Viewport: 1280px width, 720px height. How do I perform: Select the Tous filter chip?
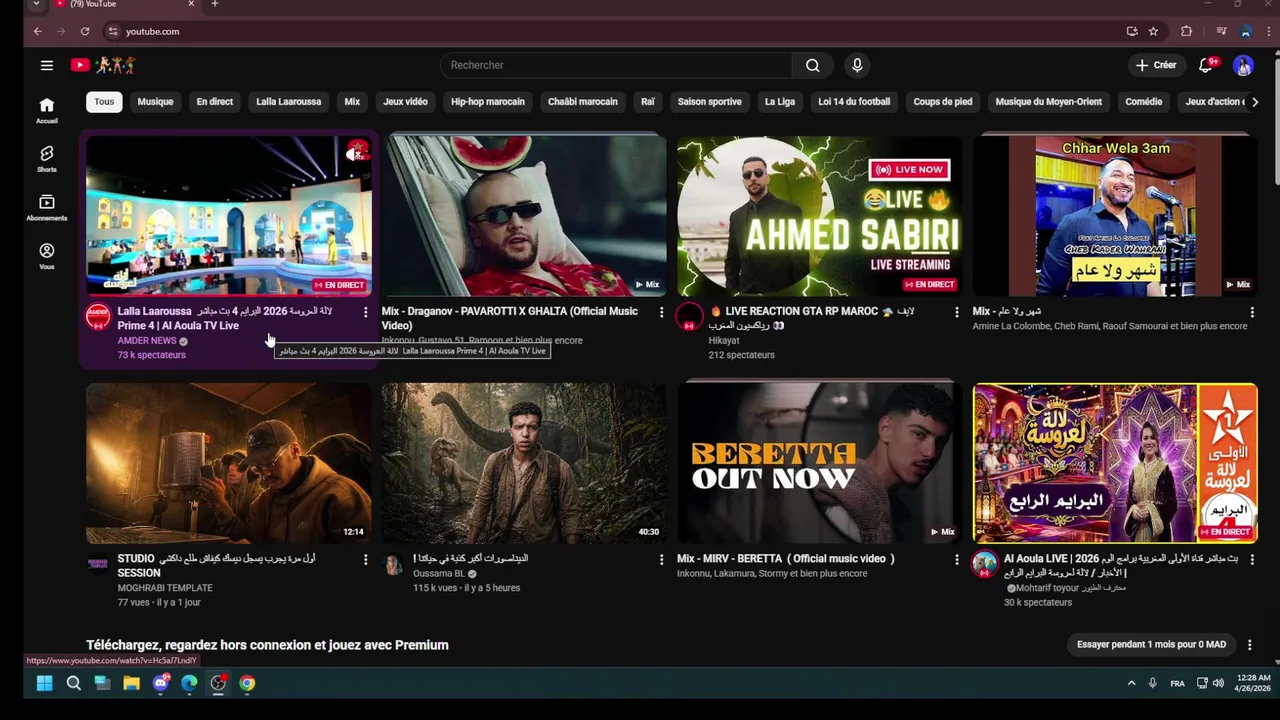pyautogui.click(x=104, y=102)
